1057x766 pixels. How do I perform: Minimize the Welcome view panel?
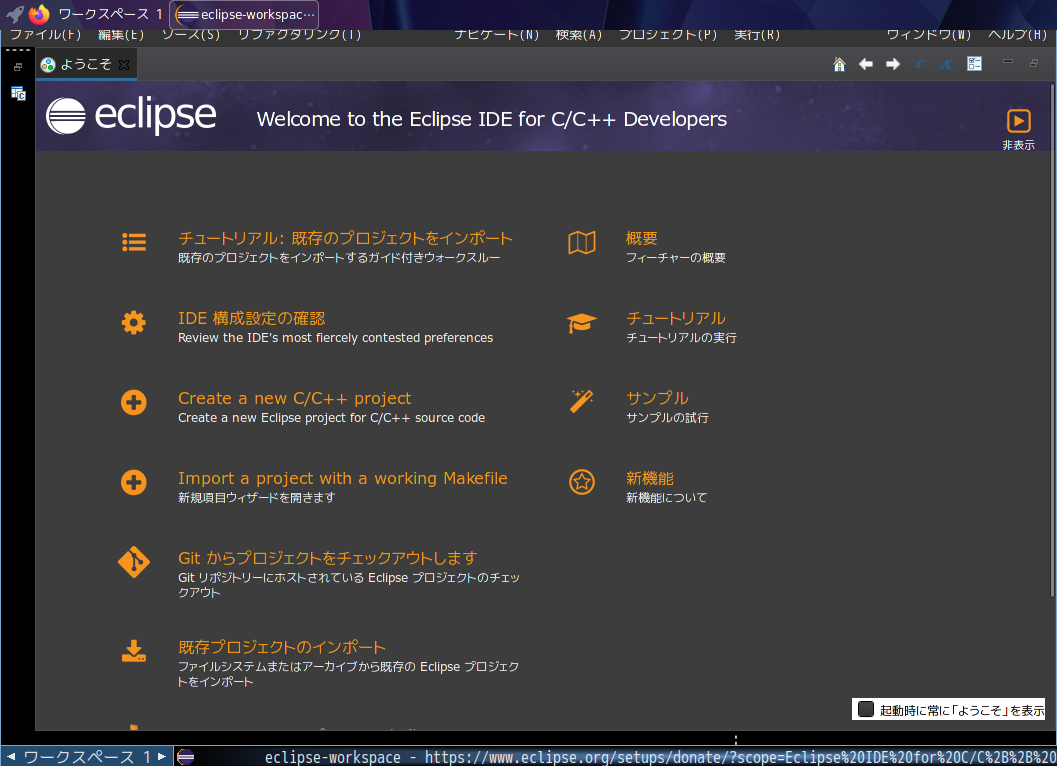(1008, 62)
